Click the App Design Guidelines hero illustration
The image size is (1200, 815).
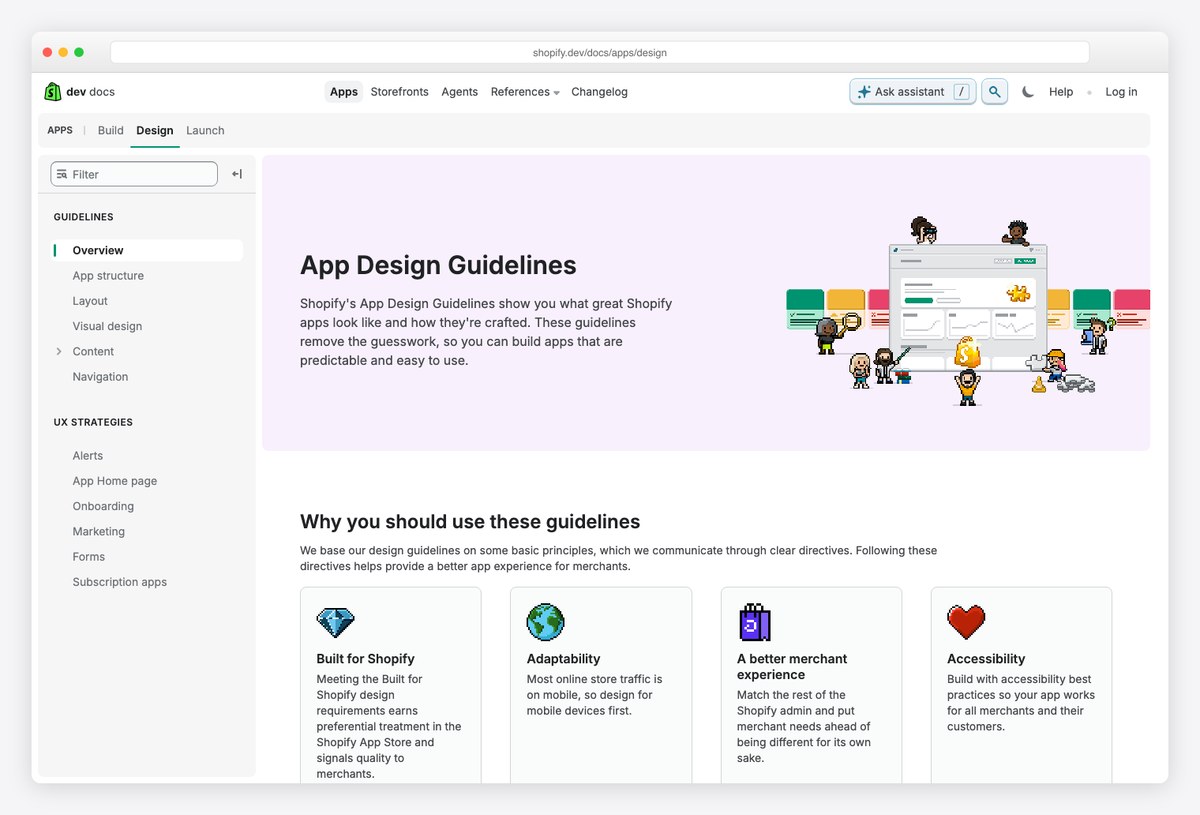pos(968,311)
